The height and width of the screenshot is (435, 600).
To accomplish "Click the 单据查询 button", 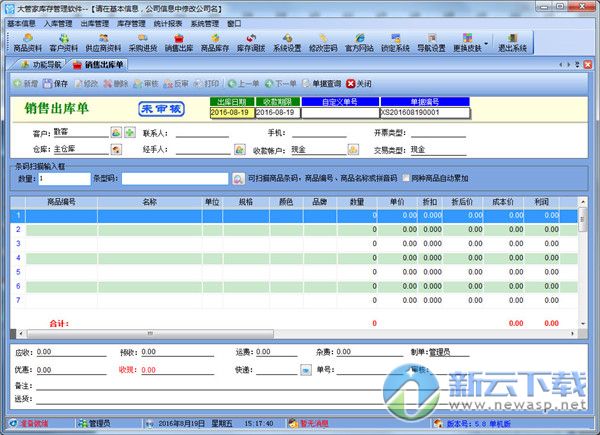I will [x=321, y=83].
